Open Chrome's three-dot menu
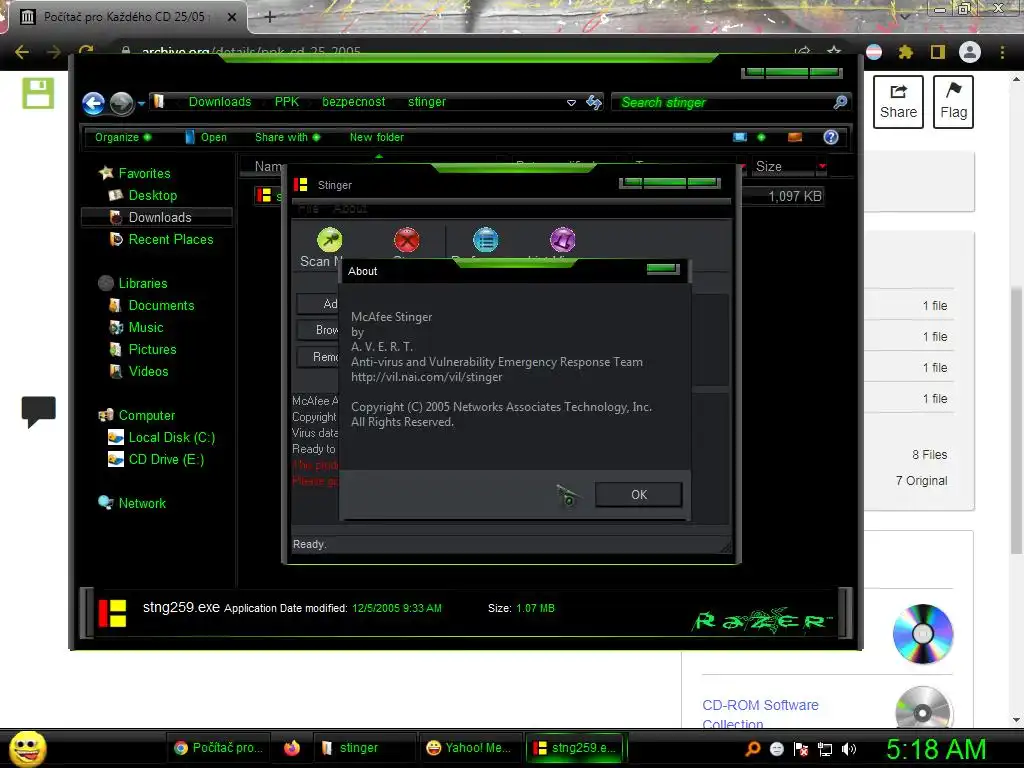The image size is (1024, 768). point(1002,52)
